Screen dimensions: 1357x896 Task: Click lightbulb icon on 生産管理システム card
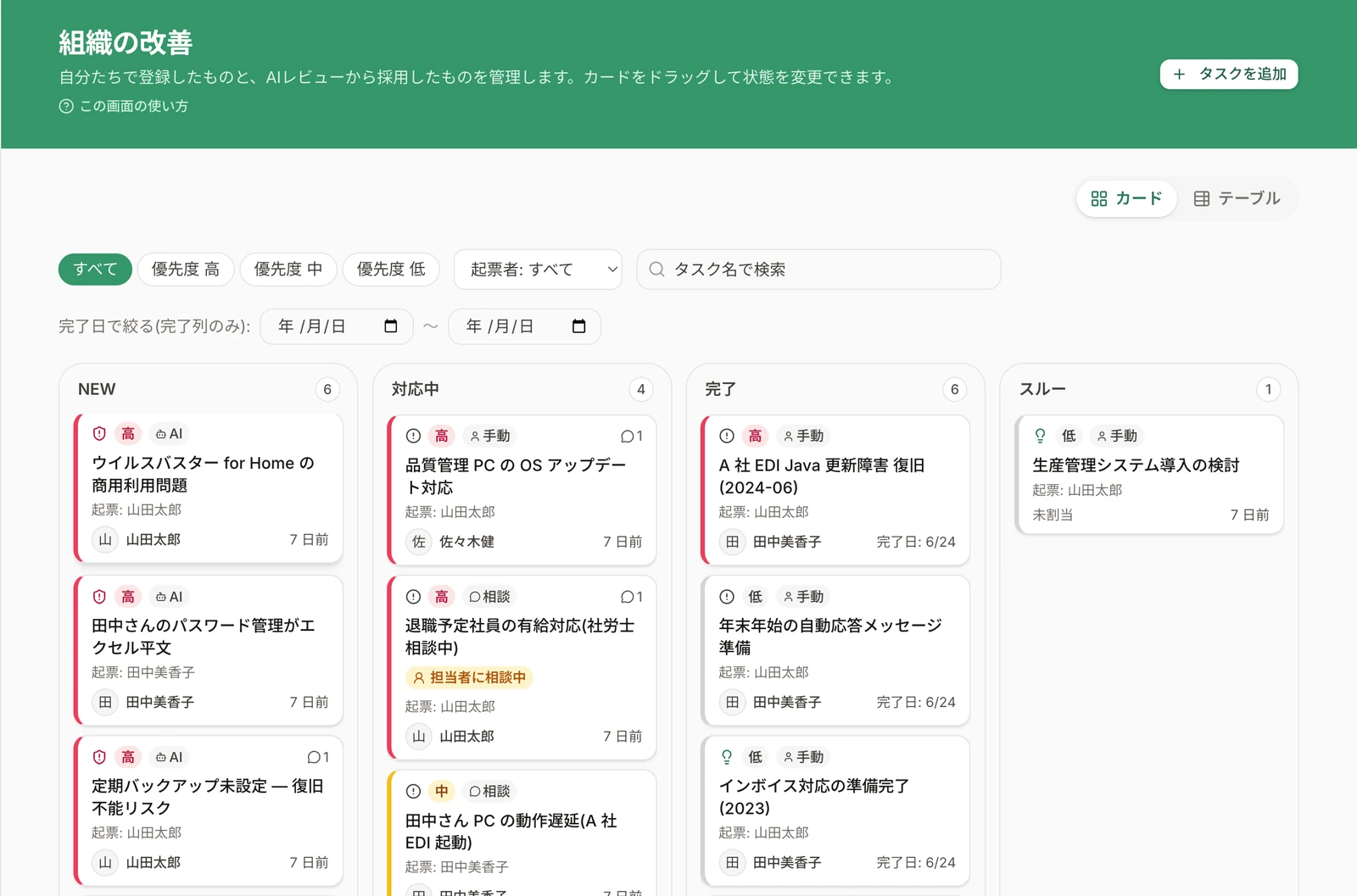pos(1041,436)
